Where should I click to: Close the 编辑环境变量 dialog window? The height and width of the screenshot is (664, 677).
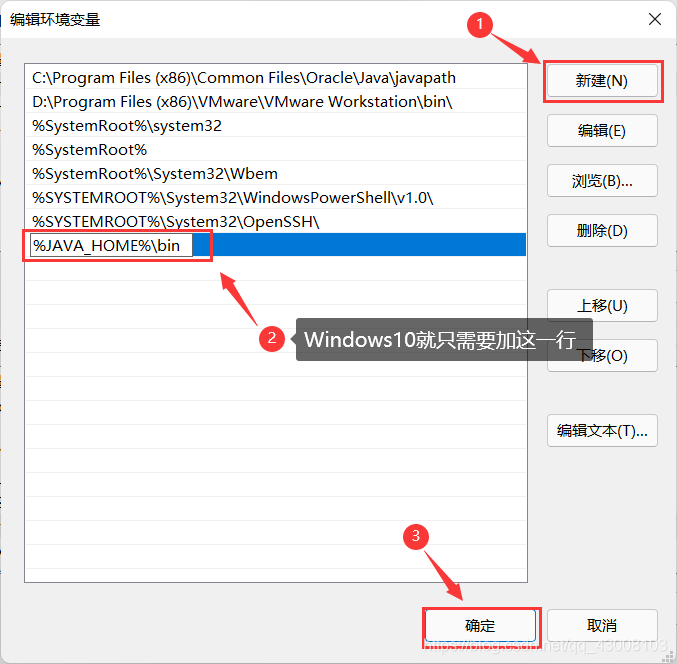[655, 19]
